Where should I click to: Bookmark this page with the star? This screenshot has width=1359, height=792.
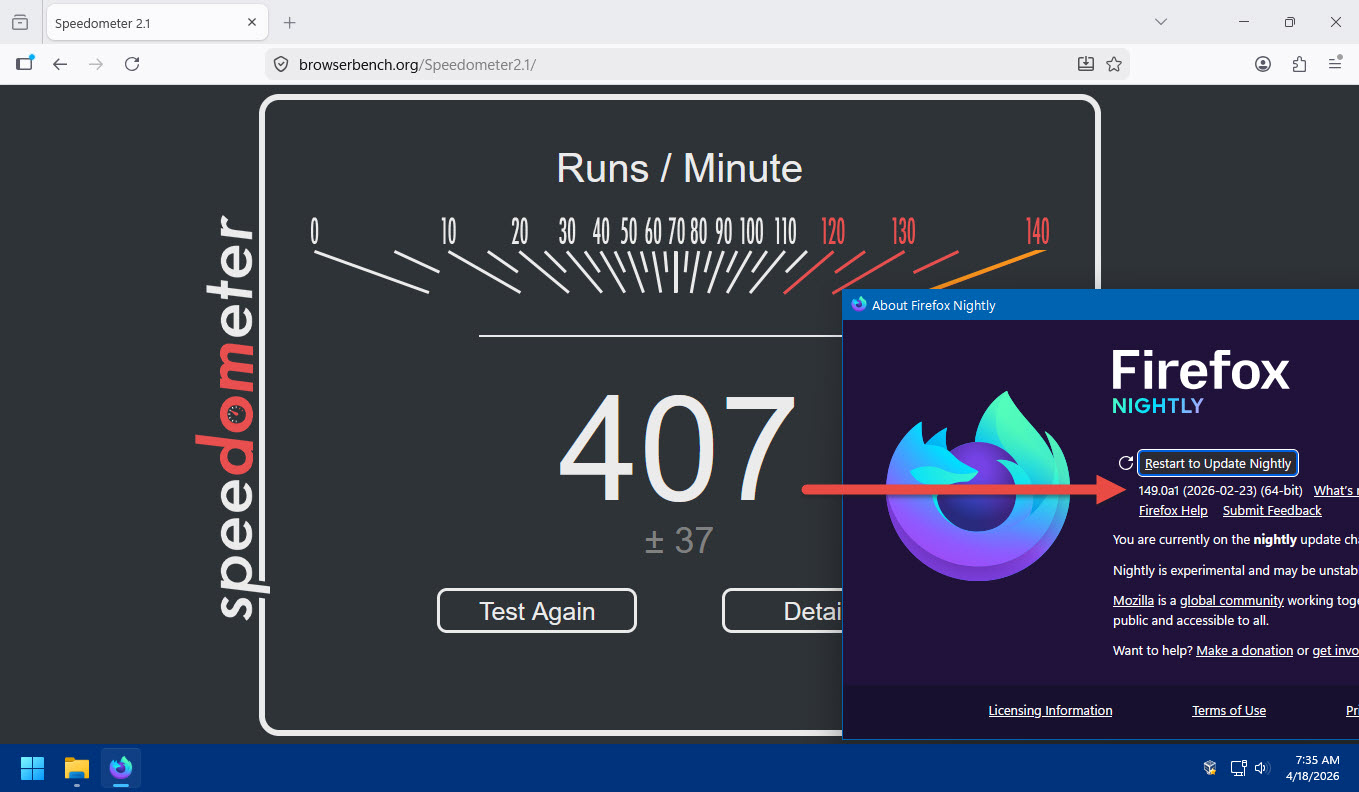pos(1114,64)
